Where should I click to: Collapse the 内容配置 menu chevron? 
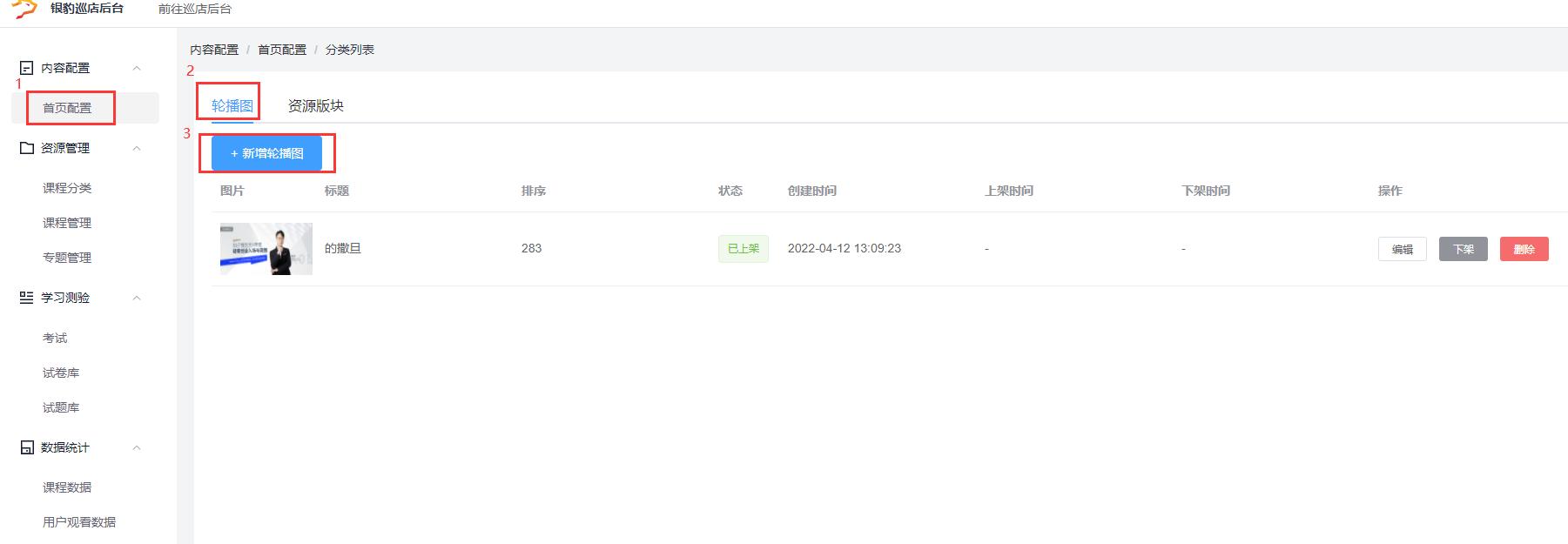point(137,68)
